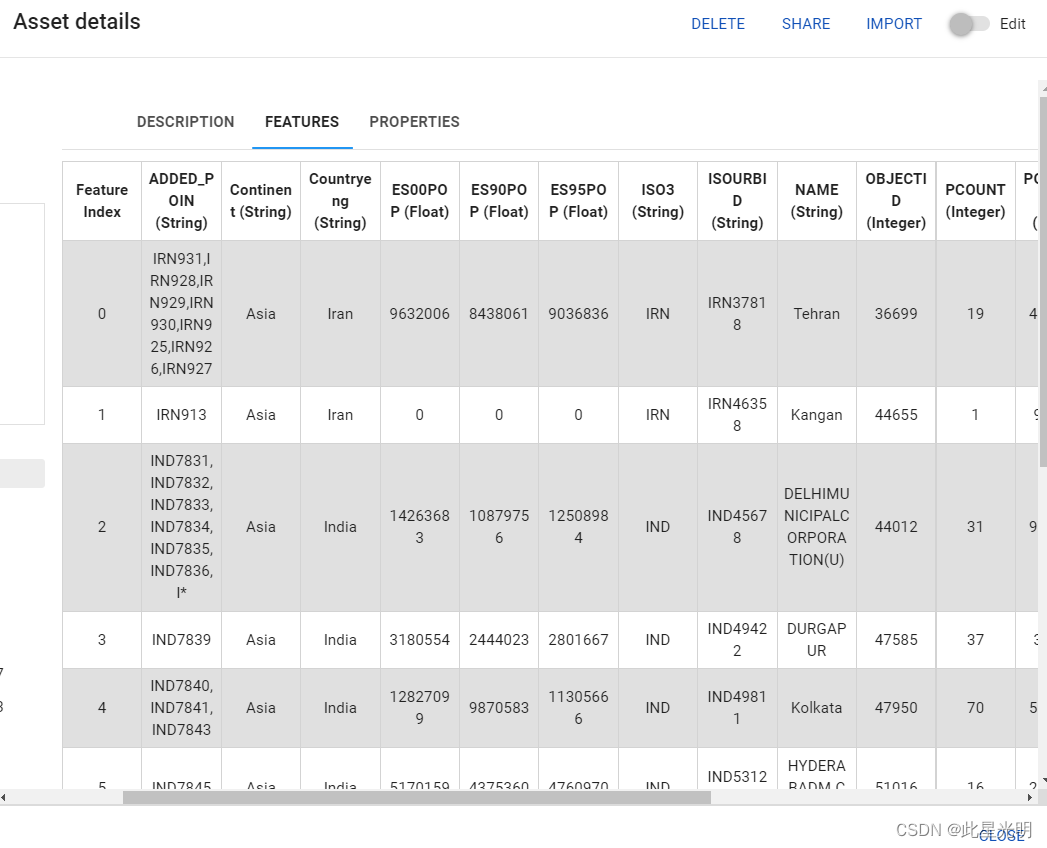The width and height of the screenshot is (1047, 848).
Task: Switch to the DESCRIPTION tab
Action: pyautogui.click(x=186, y=122)
